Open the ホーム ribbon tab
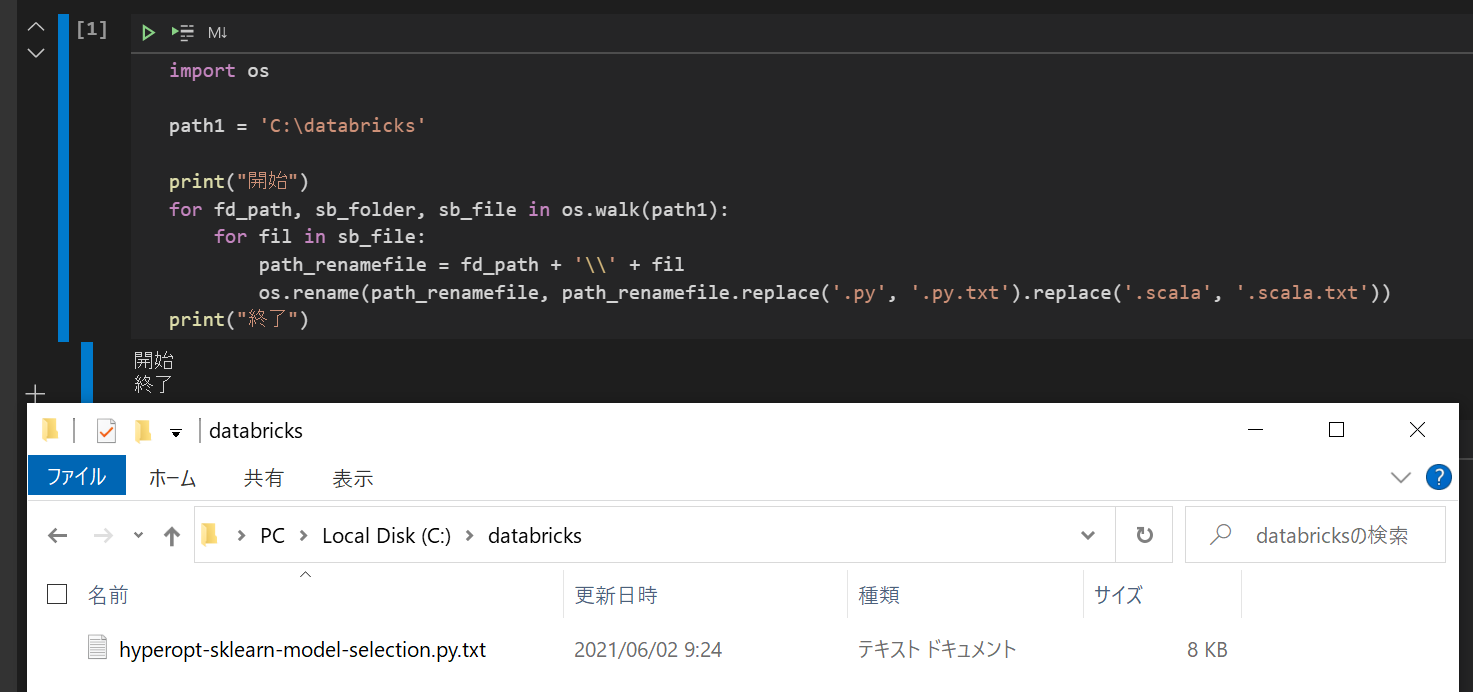1473x692 pixels. [172, 478]
